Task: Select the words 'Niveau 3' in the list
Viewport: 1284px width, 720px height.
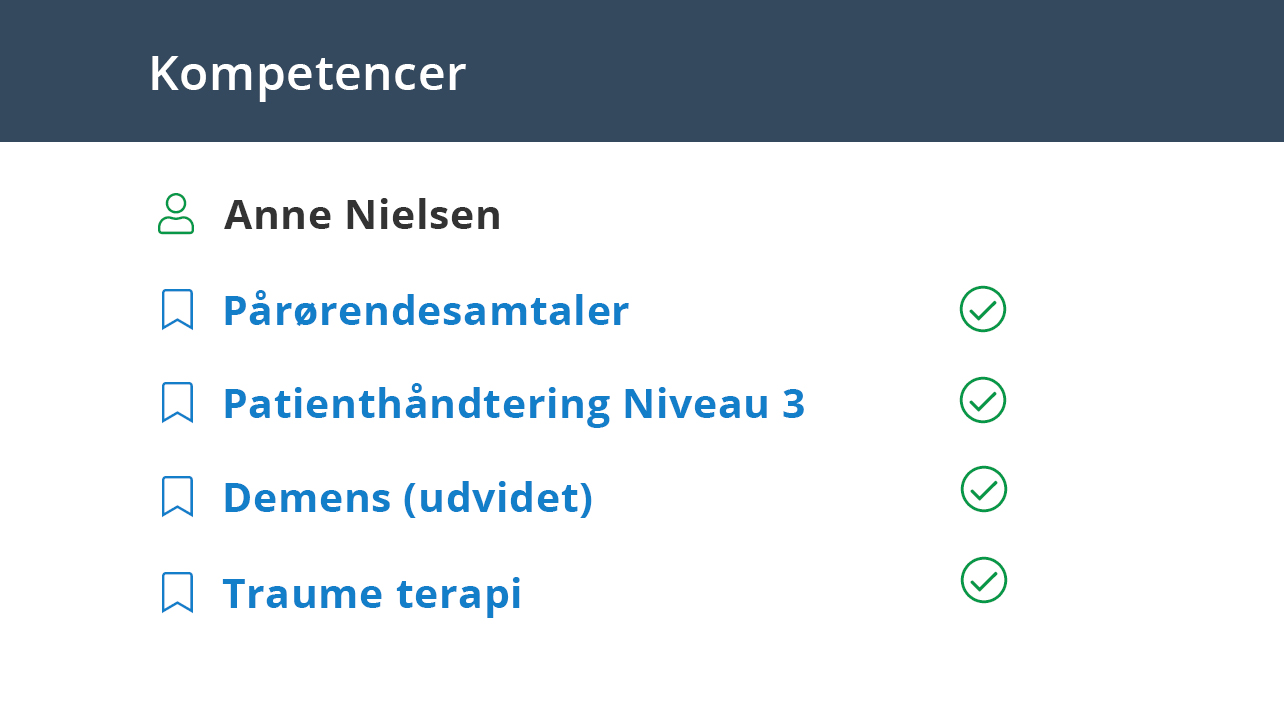Action: pyautogui.click(x=714, y=404)
